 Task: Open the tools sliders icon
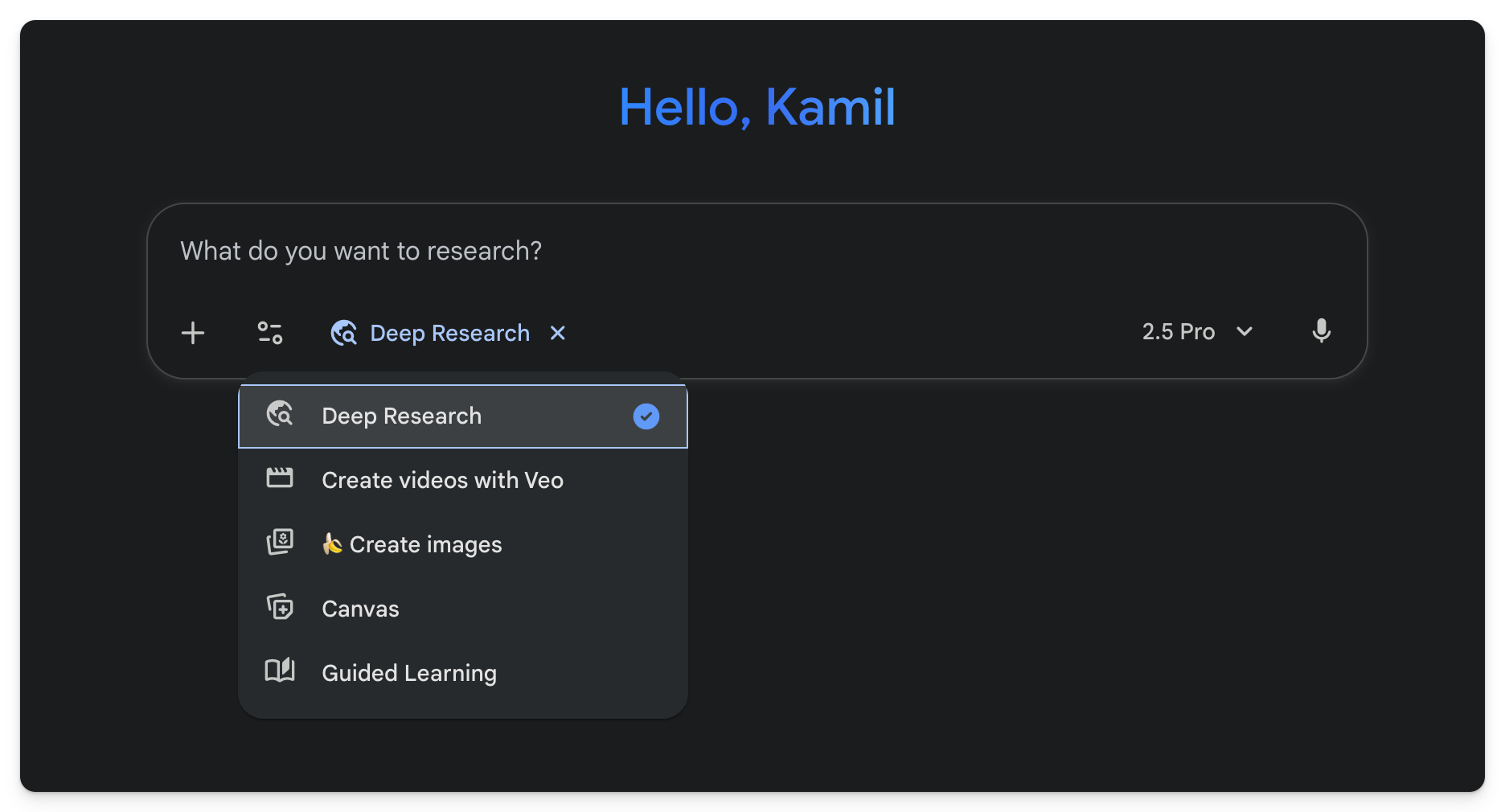tap(270, 333)
